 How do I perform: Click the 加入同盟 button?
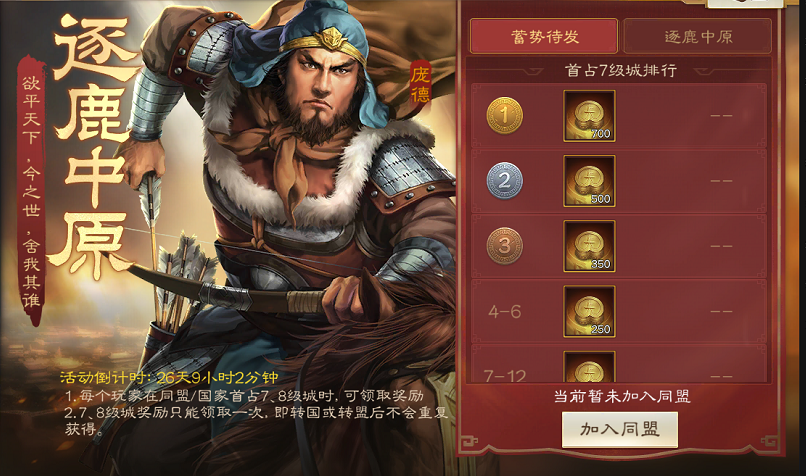pyautogui.click(x=619, y=430)
